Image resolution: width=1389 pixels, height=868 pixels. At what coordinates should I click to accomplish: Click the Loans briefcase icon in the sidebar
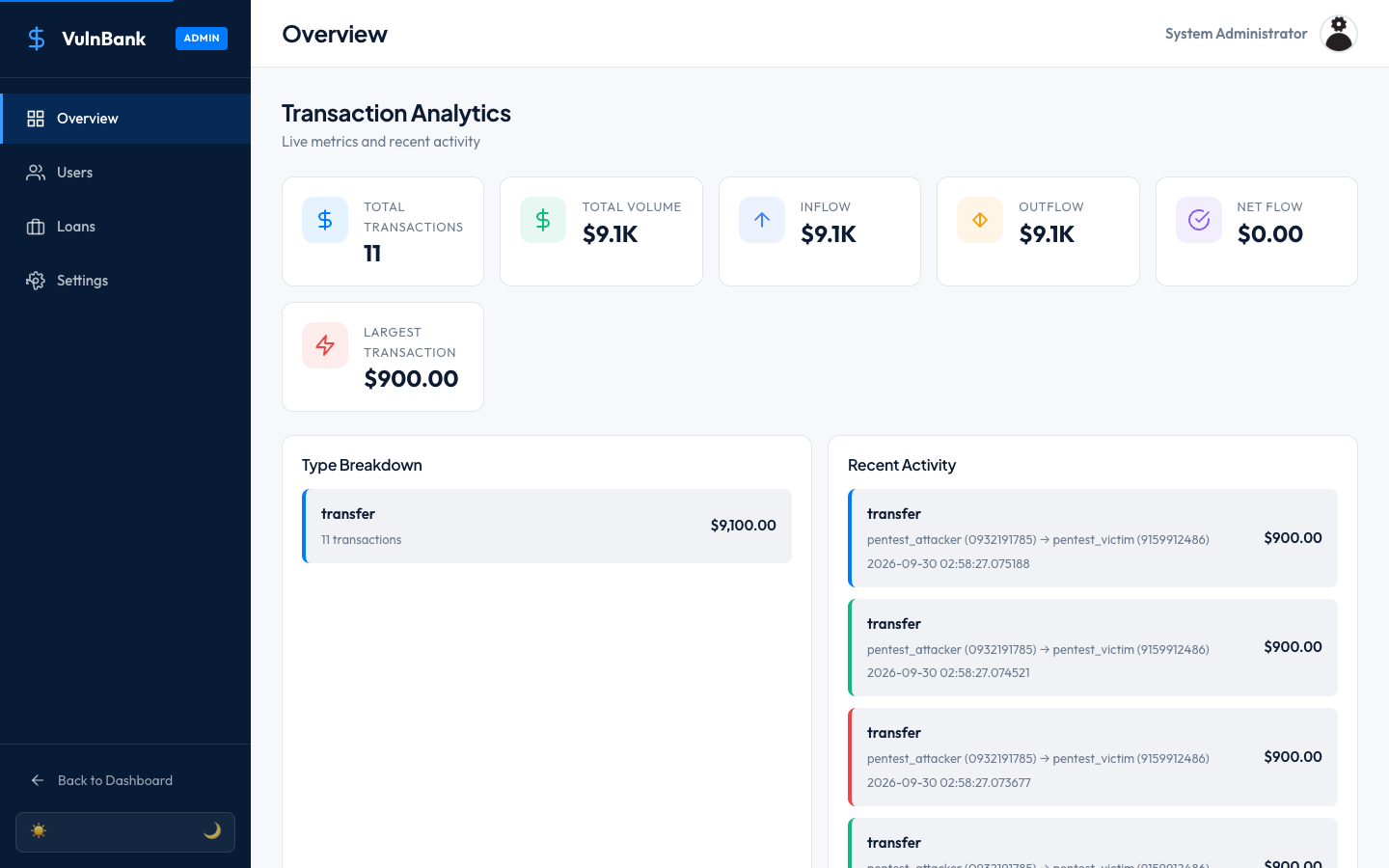click(36, 227)
